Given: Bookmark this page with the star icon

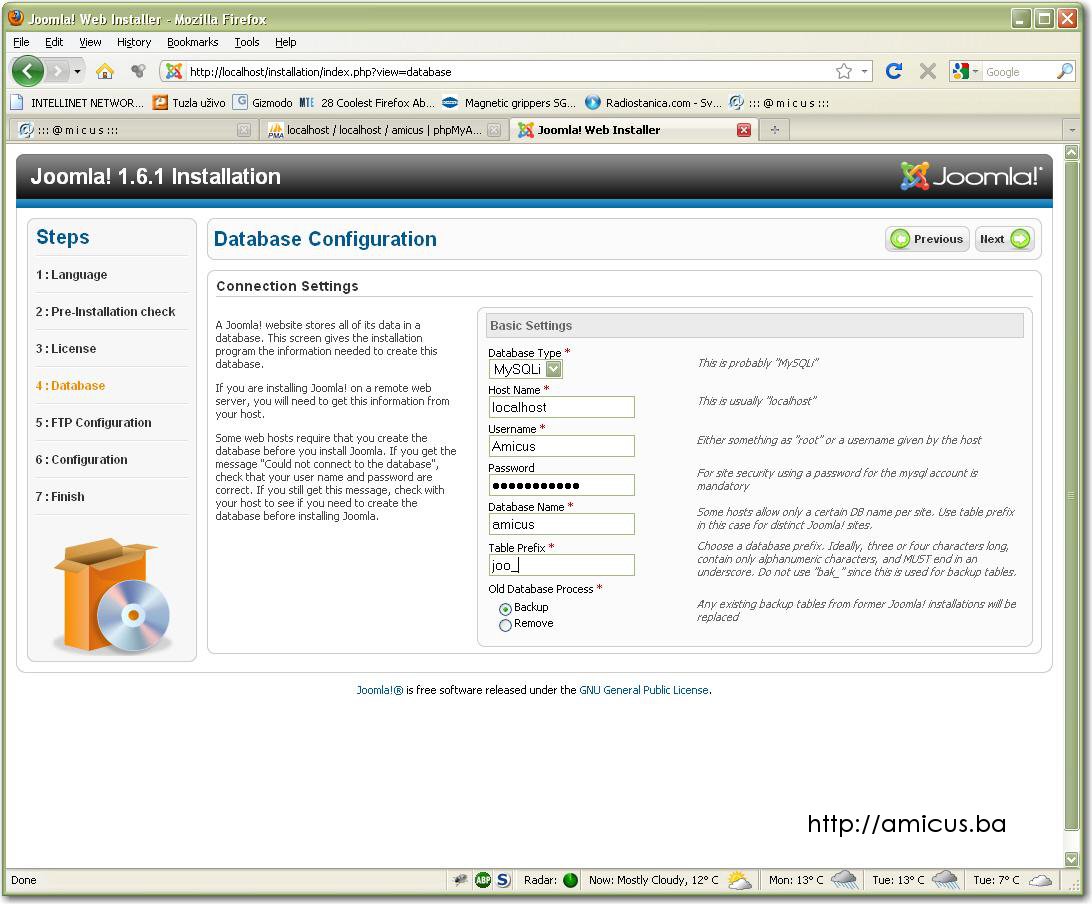Looking at the screenshot, I should pyautogui.click(x=843, y=71).
